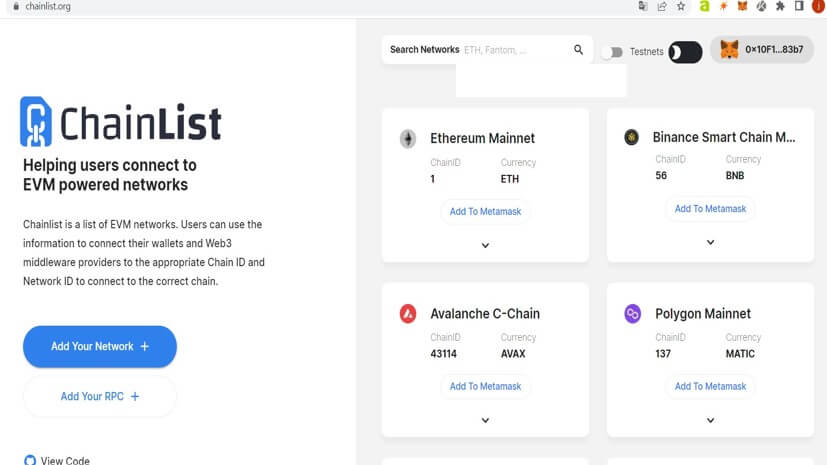
Task: Click the currency value AVAX
Action: [x=513, y=354]
